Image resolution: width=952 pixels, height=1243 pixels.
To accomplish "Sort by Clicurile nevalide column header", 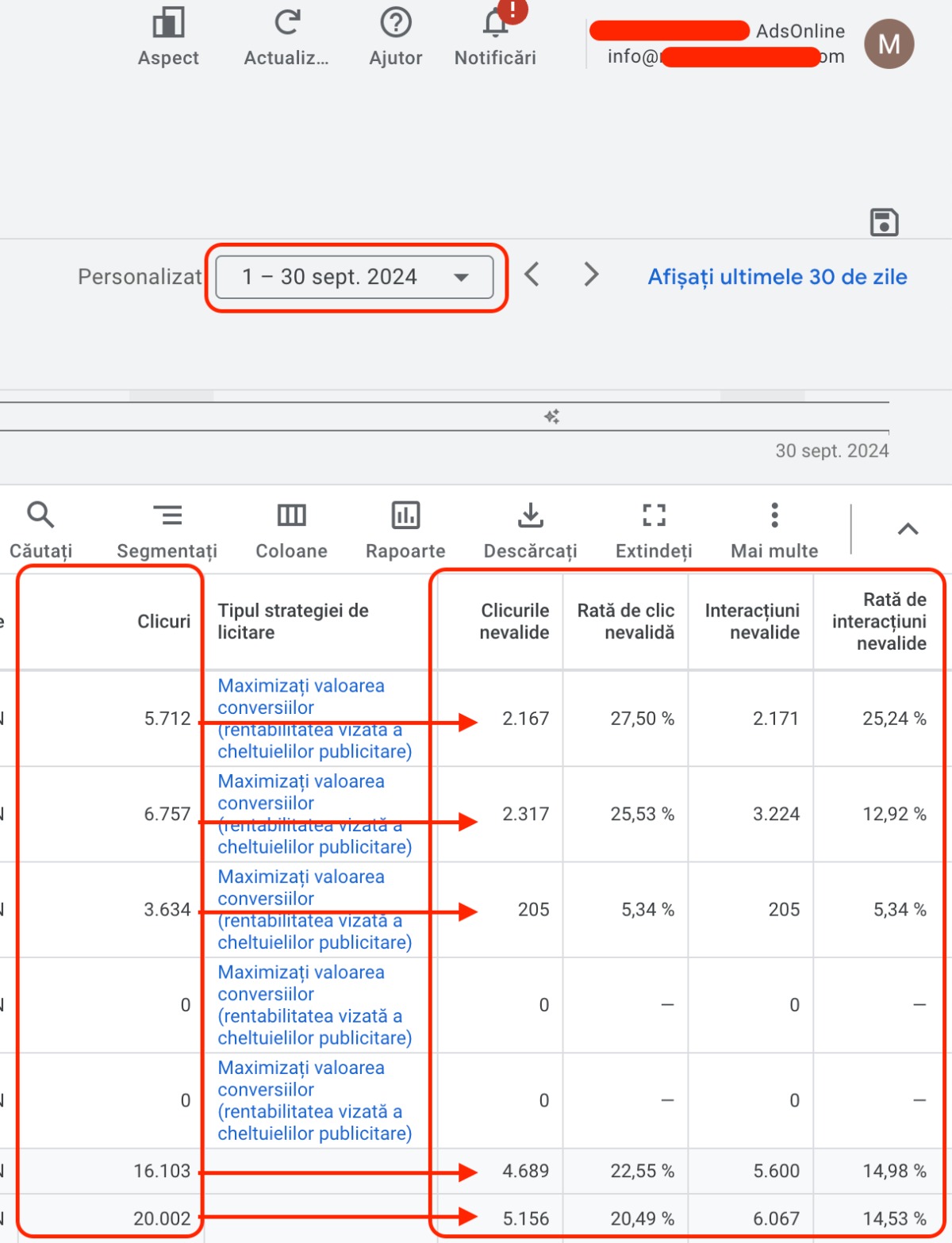I will tap(514, 621).
